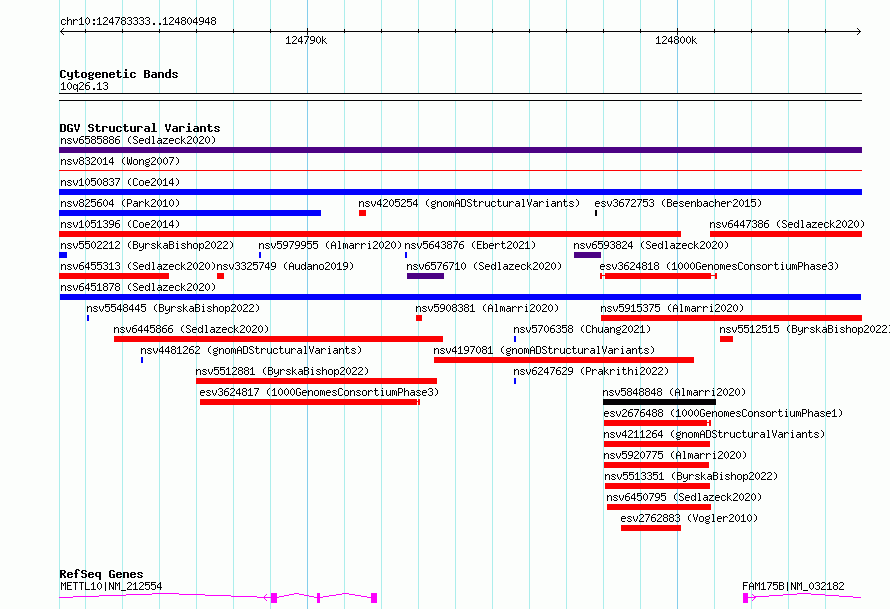Click the DGV Structural Variants track title
This screenshot has height=609, width=890.
click(140, 128)
